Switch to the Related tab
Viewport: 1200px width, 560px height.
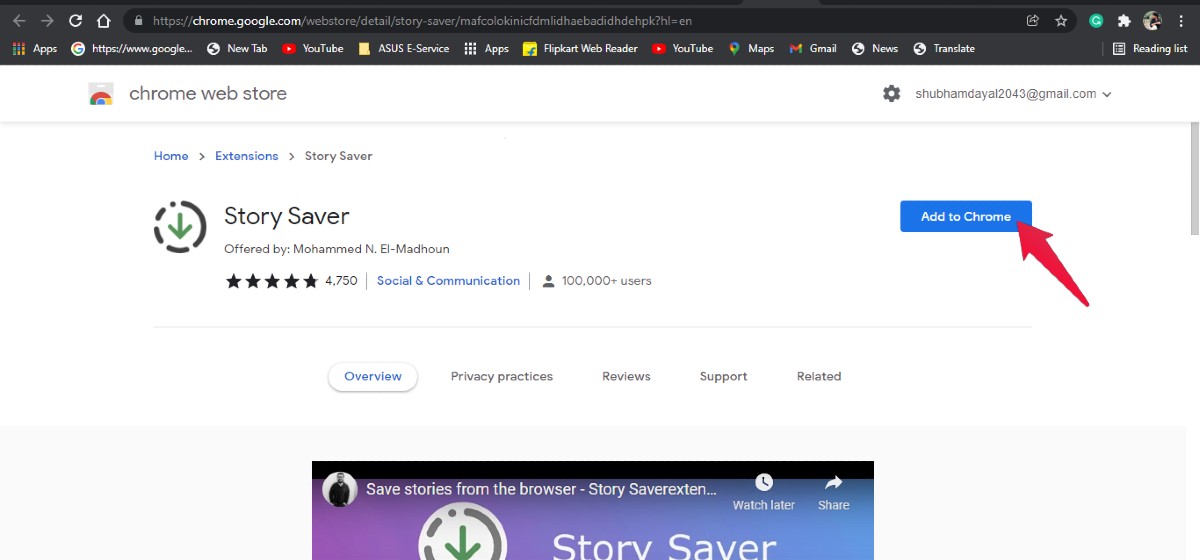click(819, 377)
